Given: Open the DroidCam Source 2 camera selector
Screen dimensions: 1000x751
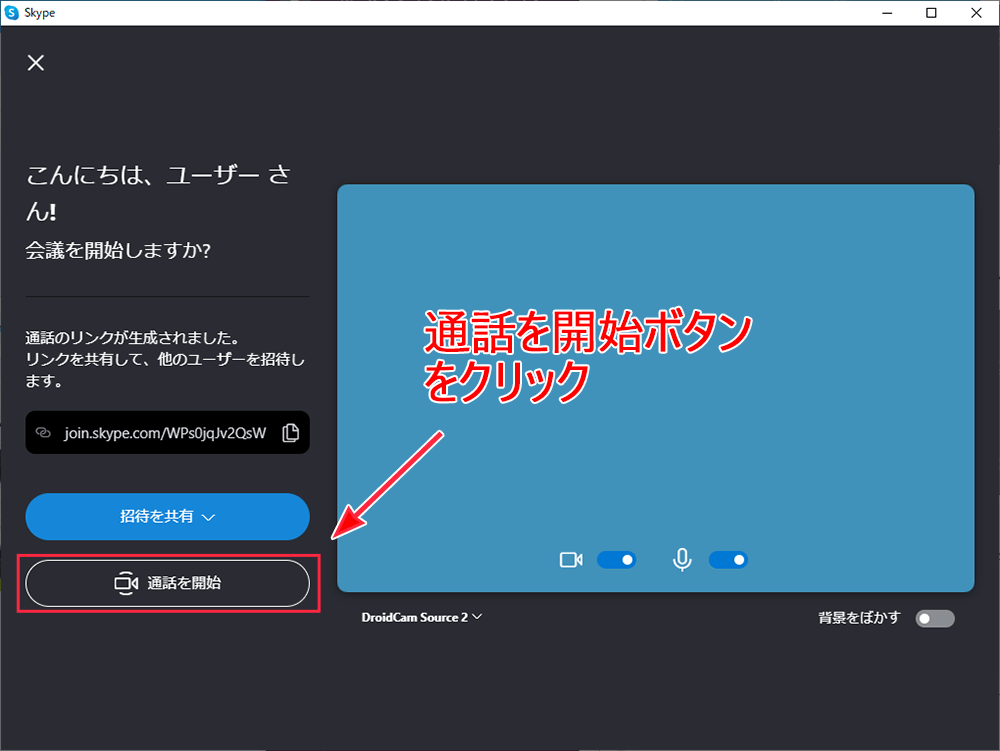Looking at the screenshot, I should pyautogui.click(x=421, y=617).
